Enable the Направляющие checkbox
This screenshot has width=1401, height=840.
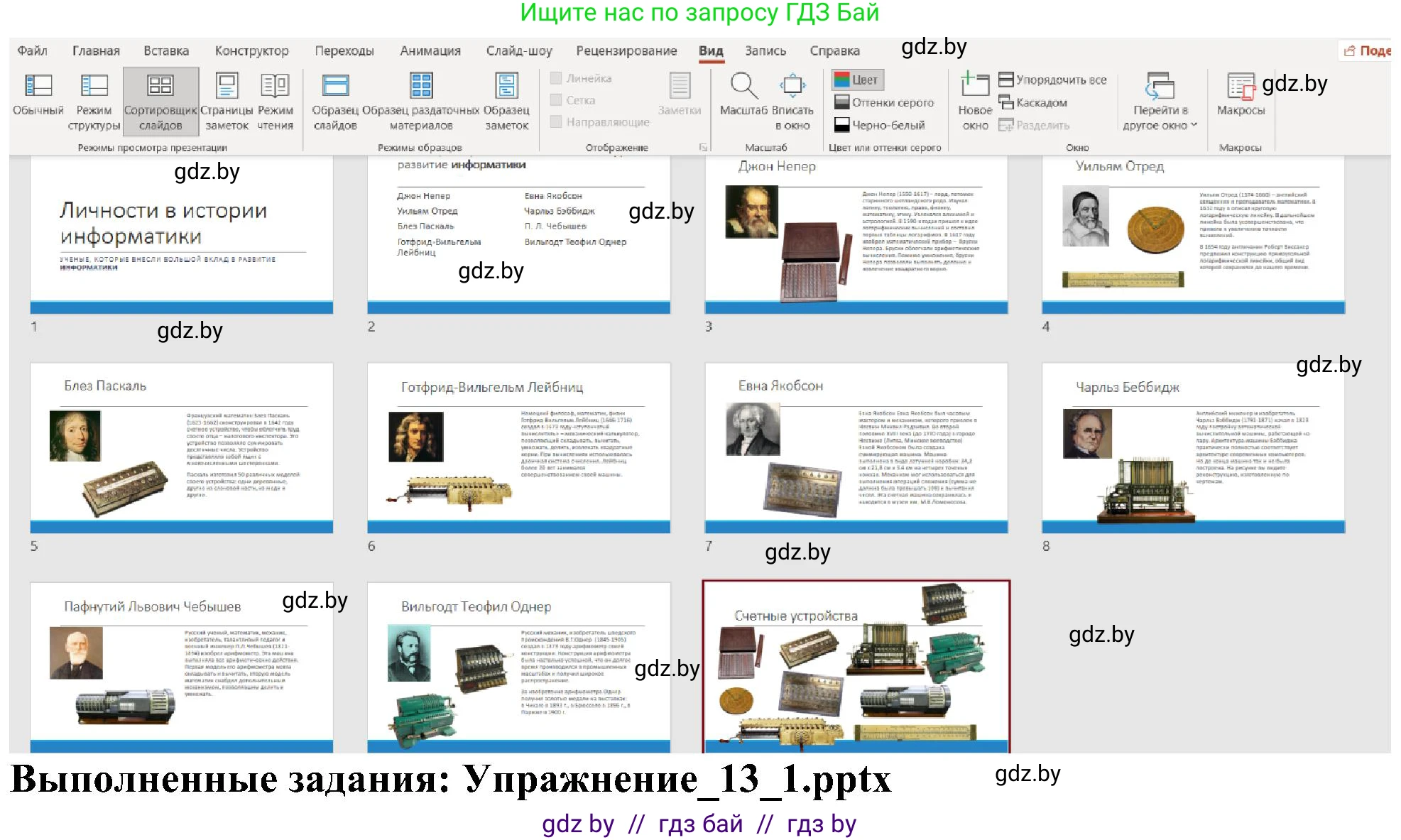557,122
